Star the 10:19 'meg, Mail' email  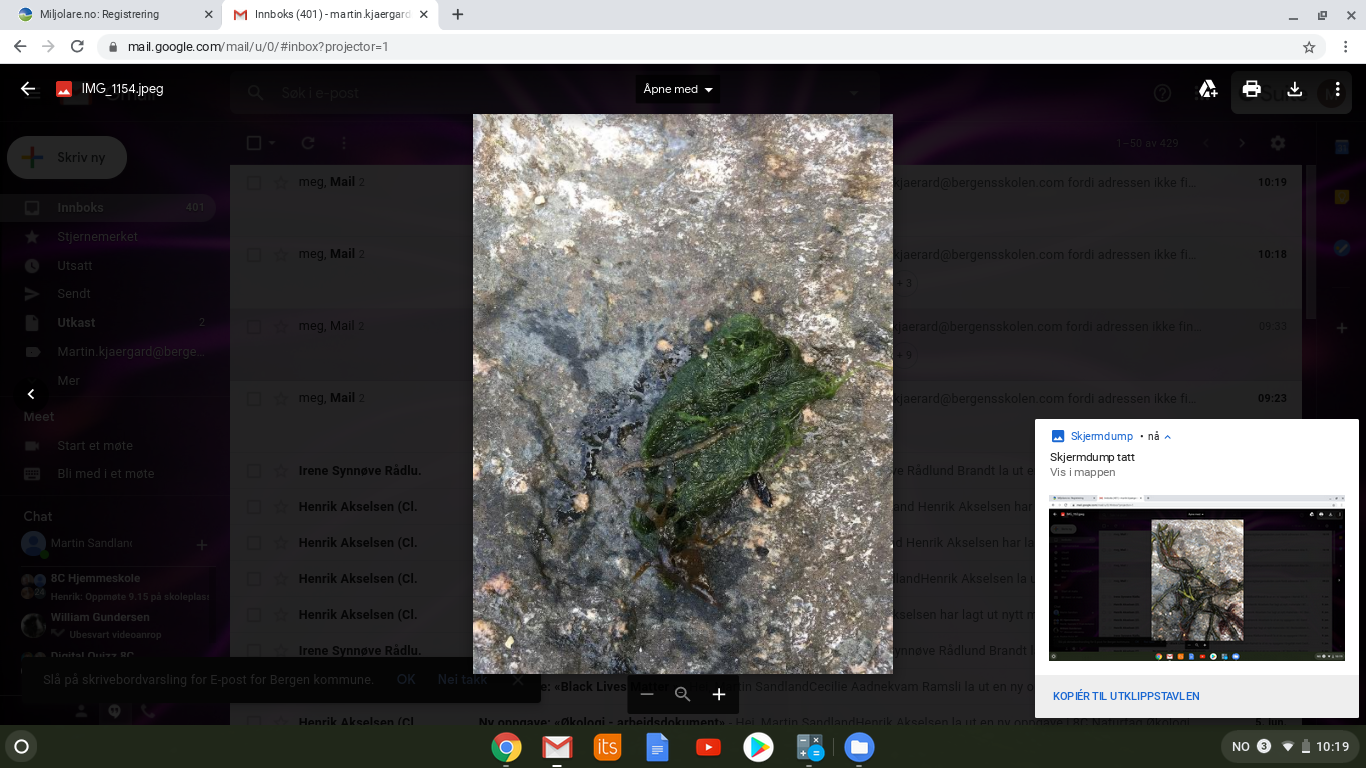281,183
